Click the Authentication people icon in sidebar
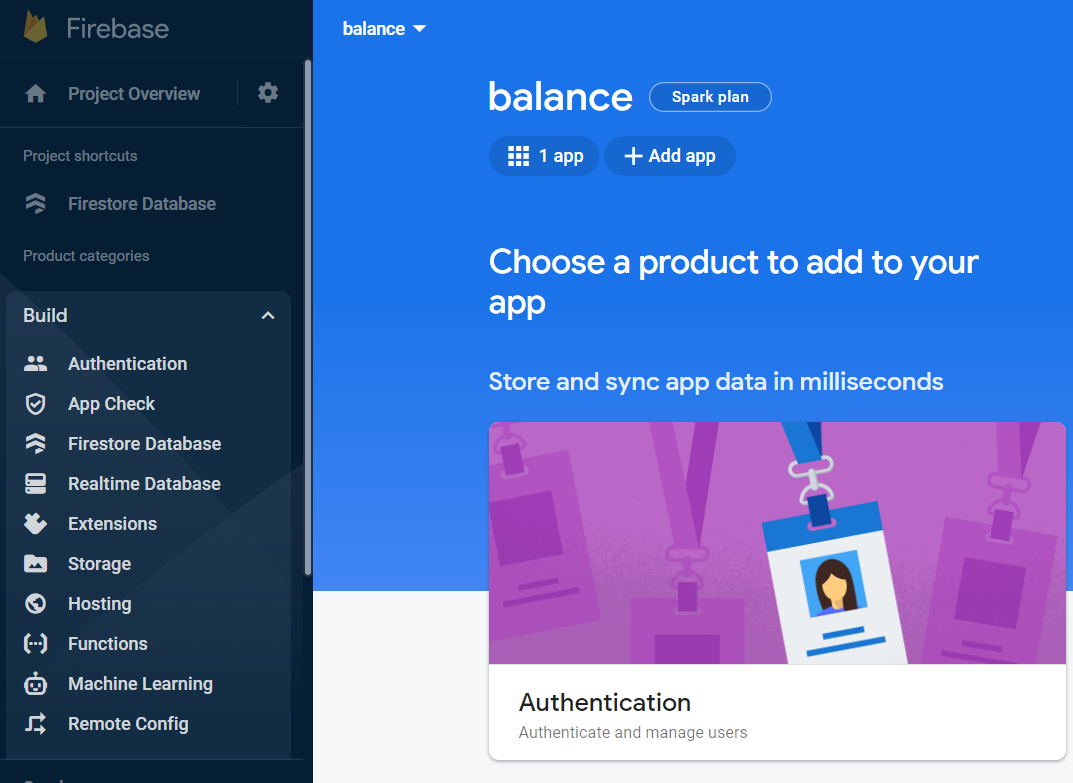Viewport: 1073px width, 783px height. 36,363
